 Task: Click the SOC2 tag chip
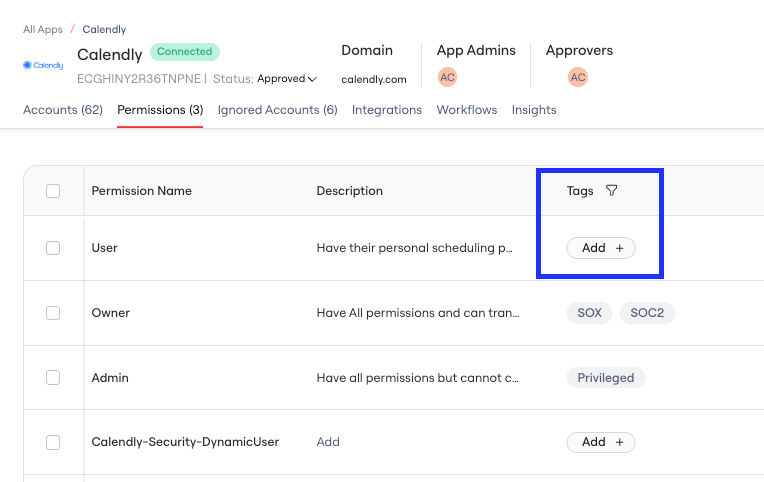pyautogui.click(x=647, y=313)
